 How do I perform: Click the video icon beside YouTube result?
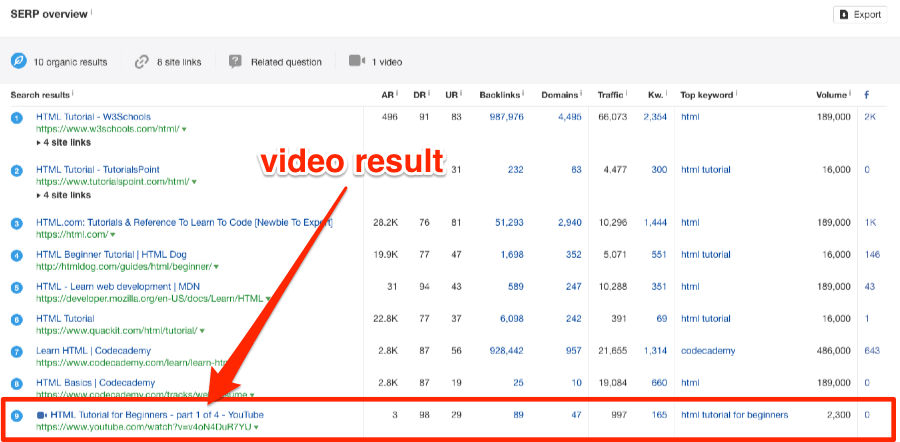(42, 415)
